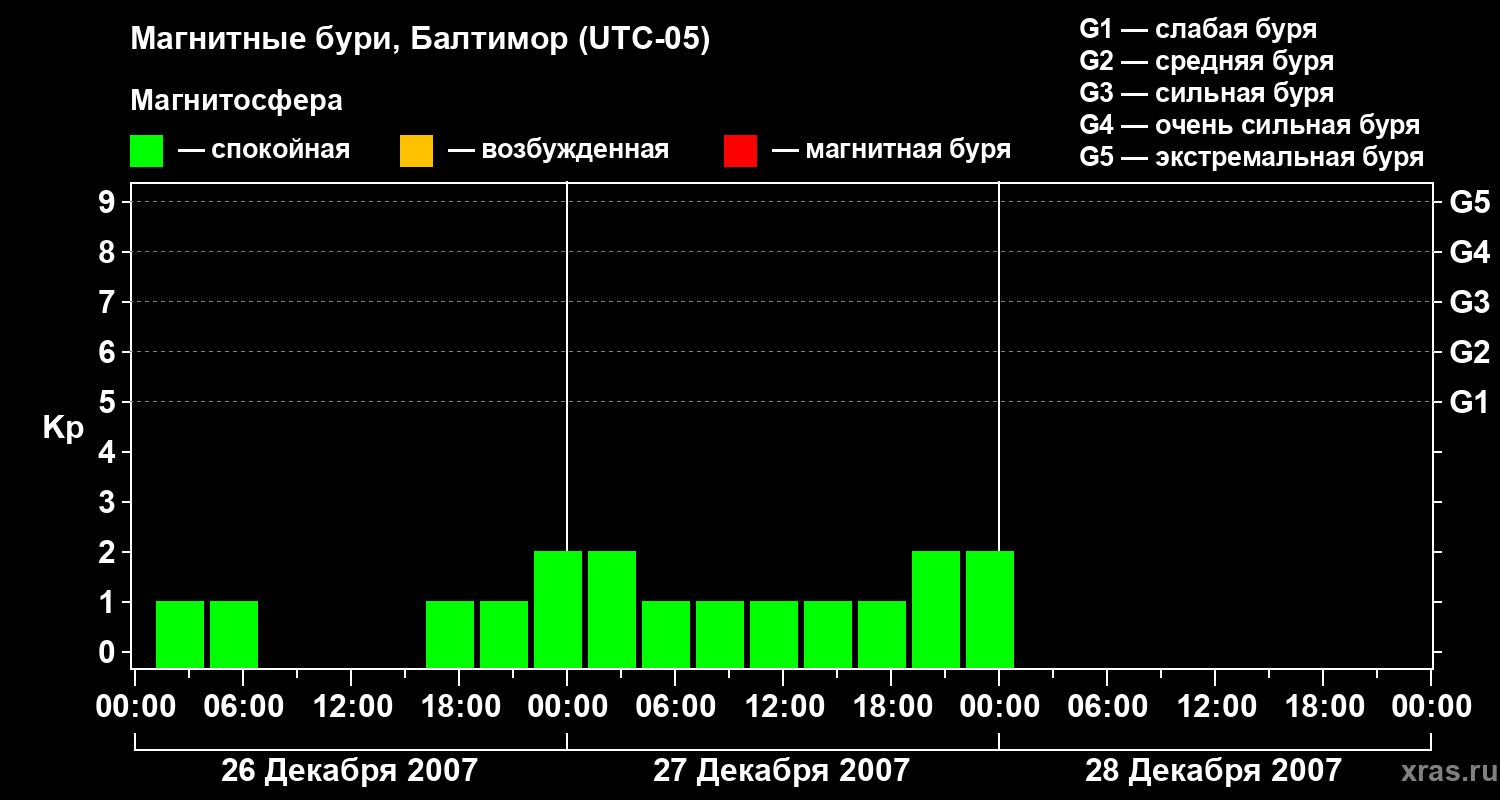Click the Kp value 4 on the left axis
This screenshot has height=800, width=1500.
[109, 452]
